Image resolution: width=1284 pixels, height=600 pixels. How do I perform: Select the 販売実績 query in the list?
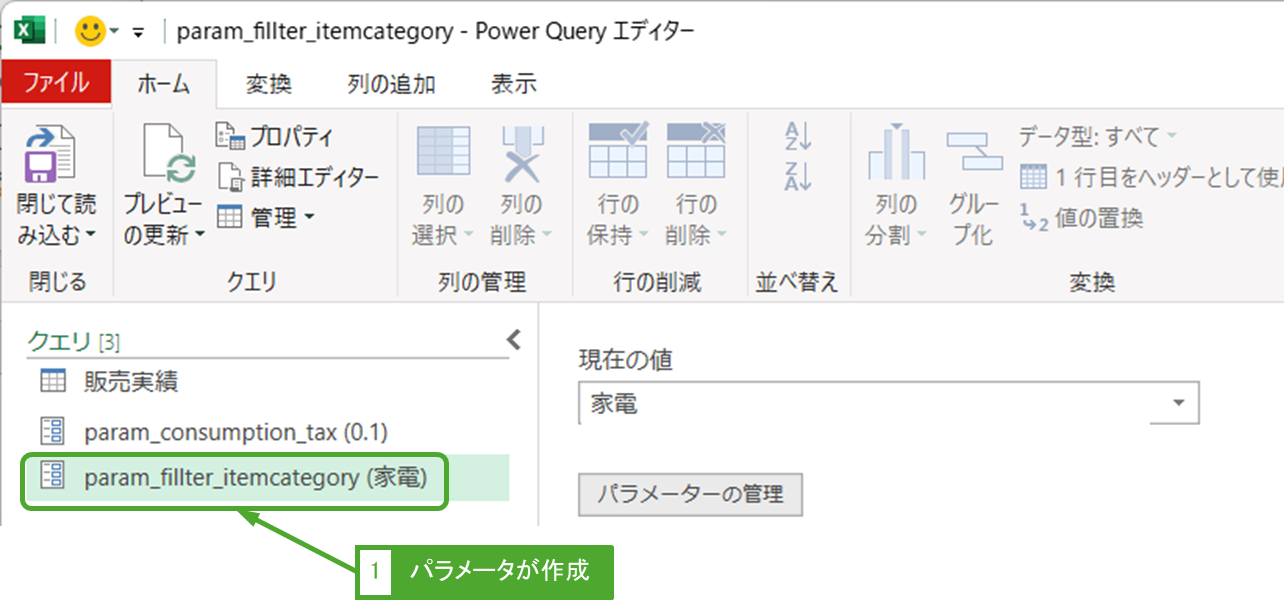[130, 381]
